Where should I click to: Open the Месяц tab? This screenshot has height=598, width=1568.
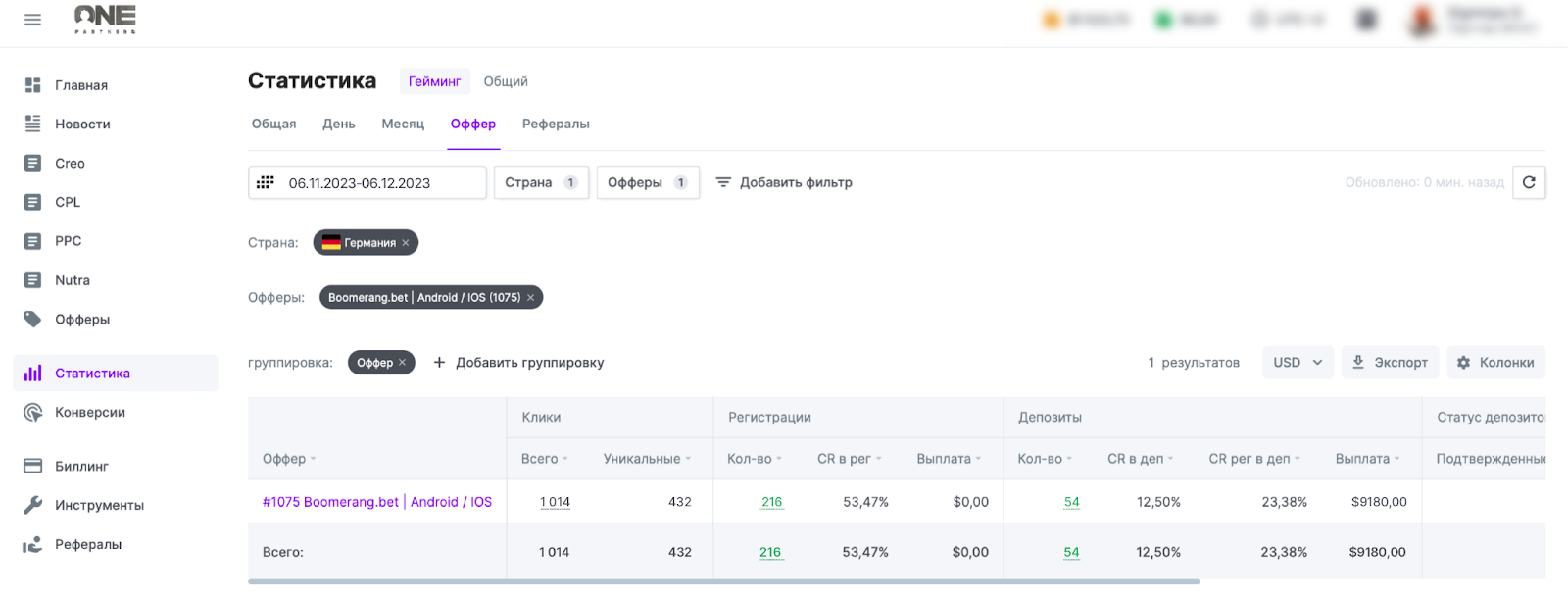403,124
